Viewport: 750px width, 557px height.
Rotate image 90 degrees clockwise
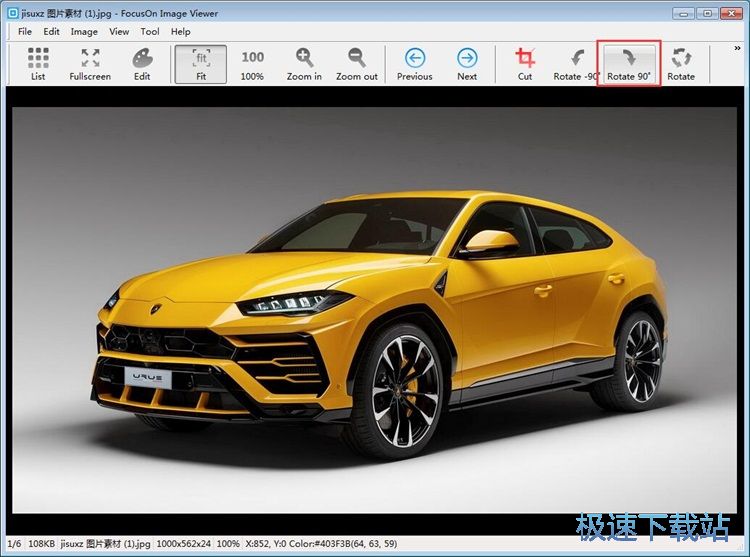[629, 64]
